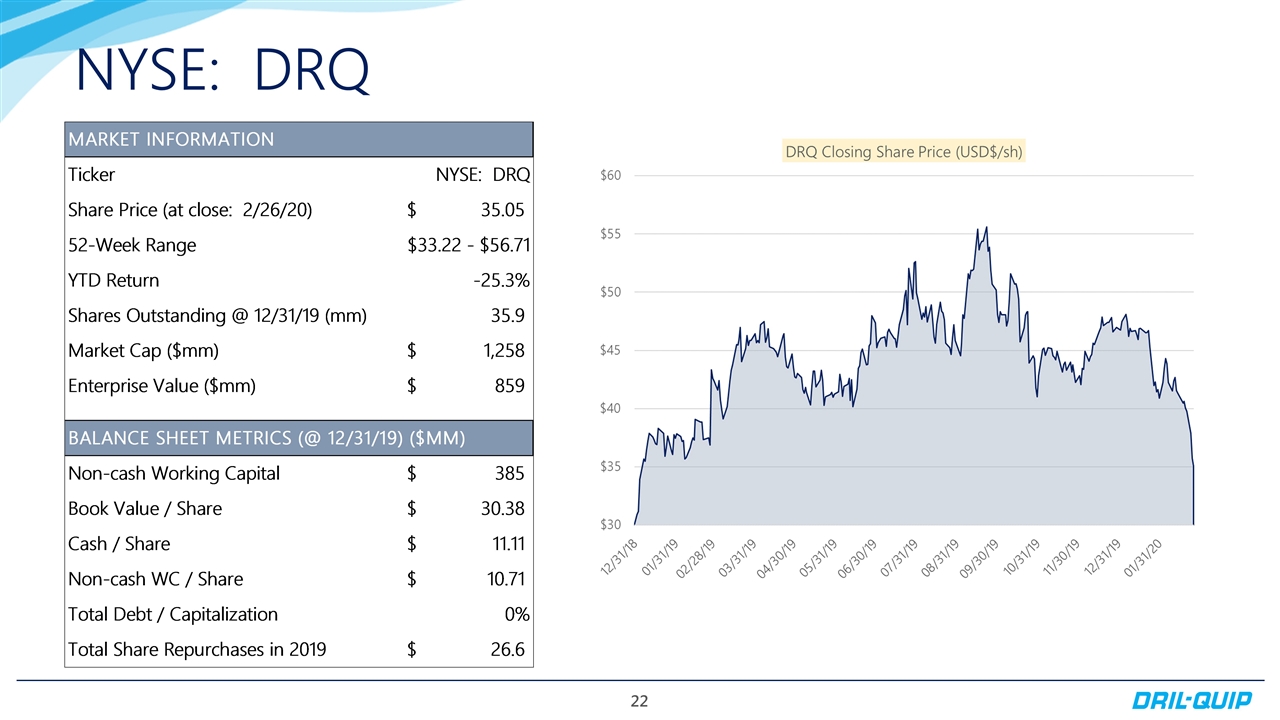Click the "NYSE: DRQ" ticker value in table
Viewport: 1280px width, 720px height.
point(483,175)
